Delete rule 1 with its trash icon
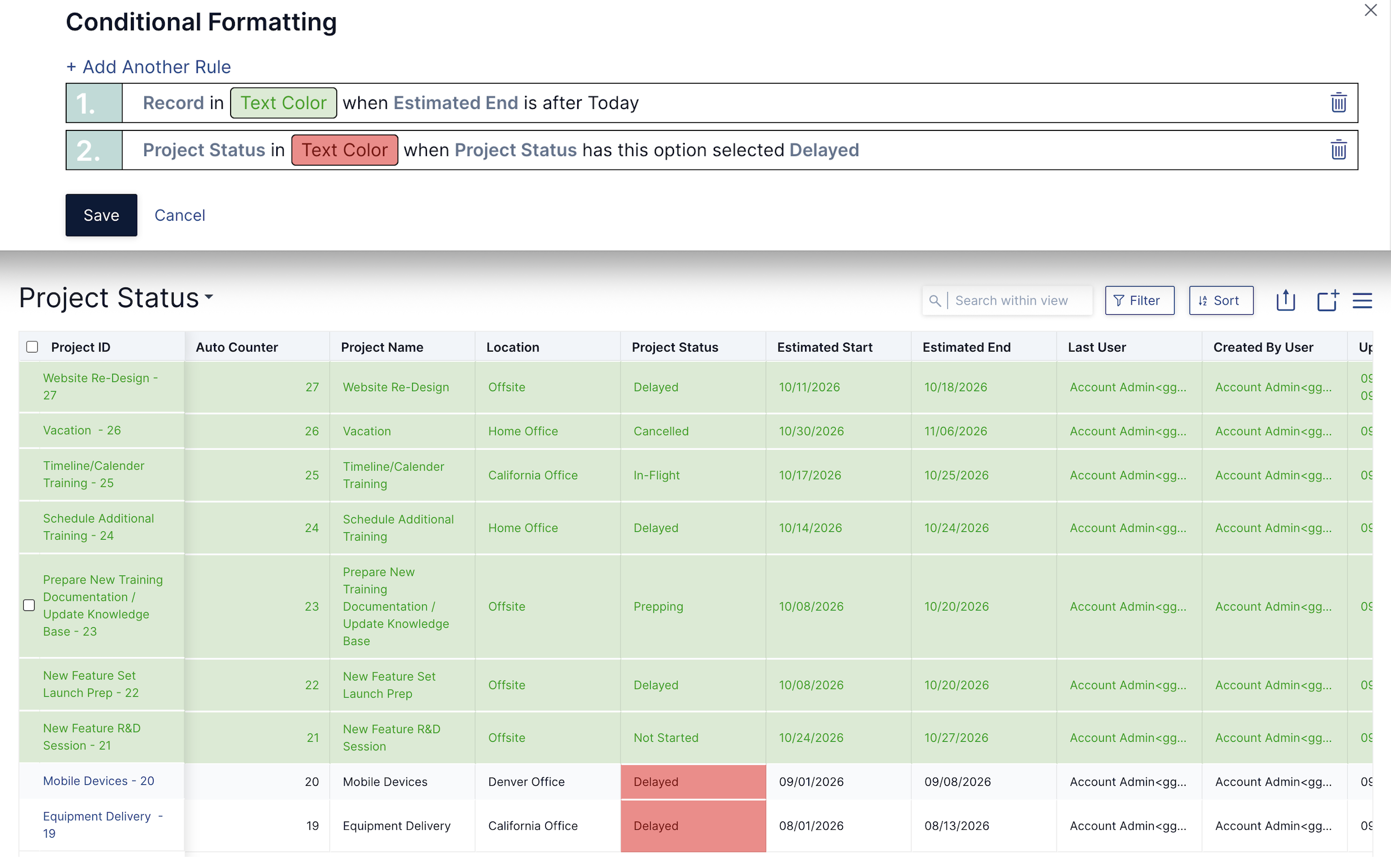The height and width of the screenshot is (868, 1391). 1338,103
